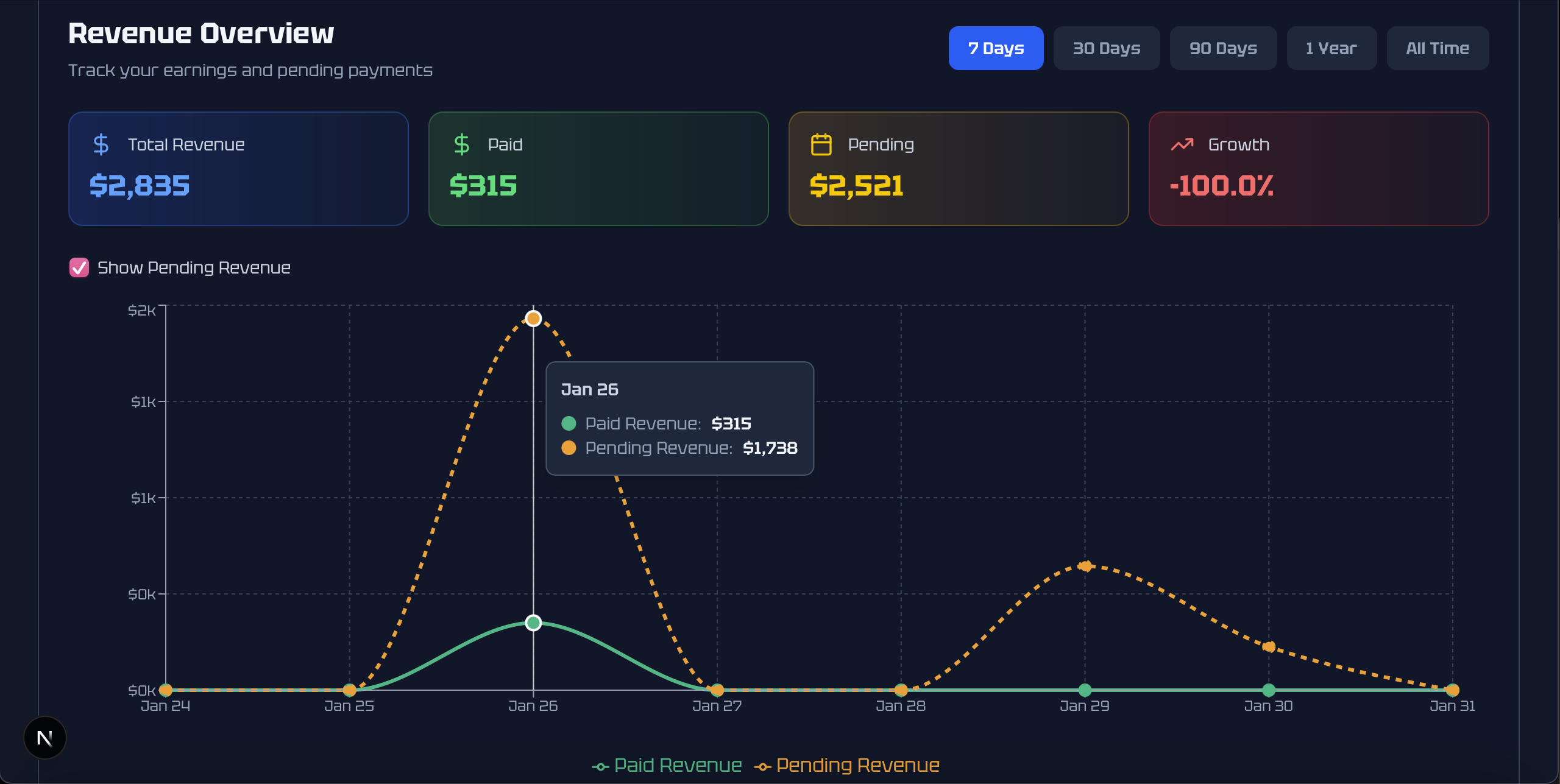1560x784 pixels.
Task: Click the Total Revenue dollar icon
Action: [101, 144]
